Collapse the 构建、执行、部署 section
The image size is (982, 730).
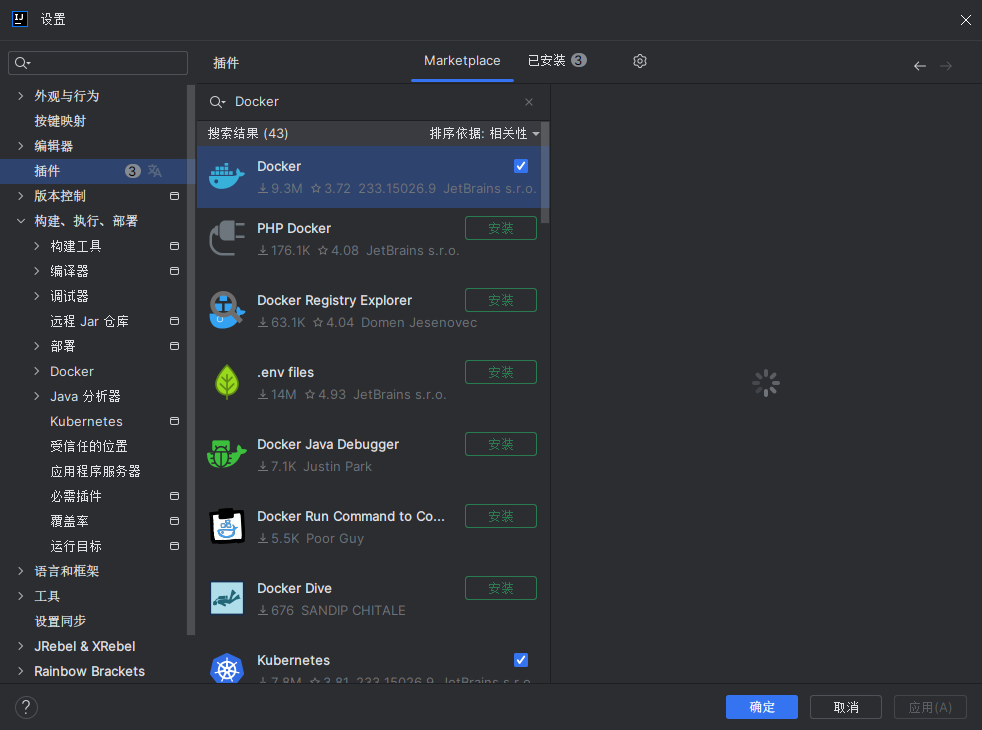[x=21, y=221]
